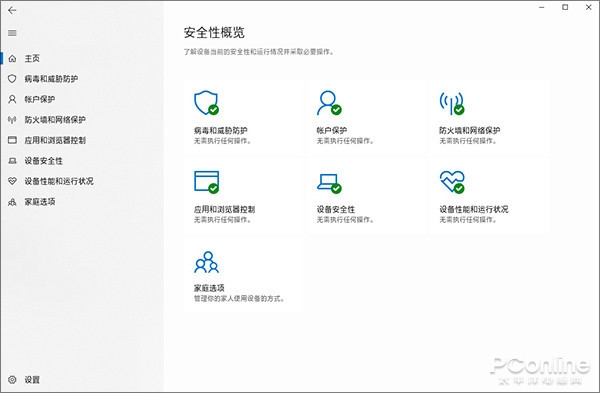600x393 pixels.
Task: Open the large family people tile icon
Action: [207, 262]
